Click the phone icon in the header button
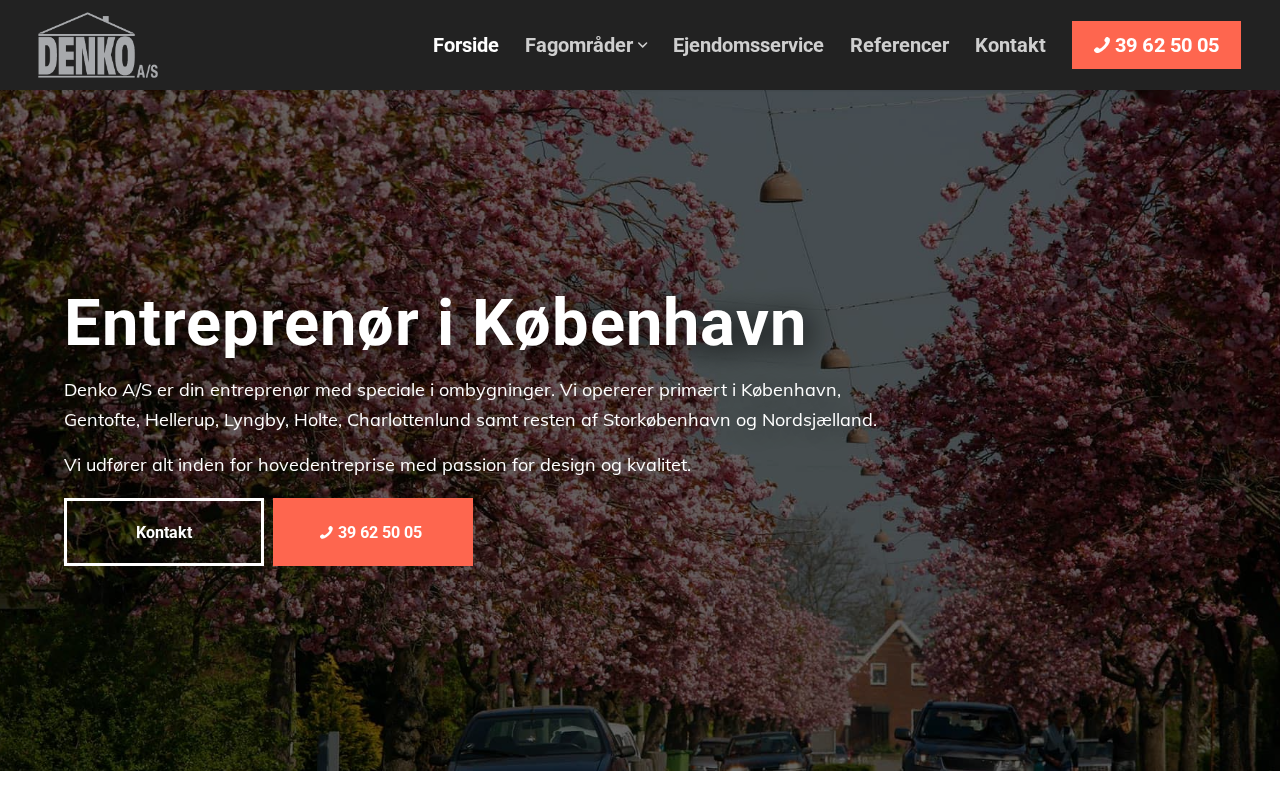Viewport: 1280px width, 800px height. [1102, 45]
